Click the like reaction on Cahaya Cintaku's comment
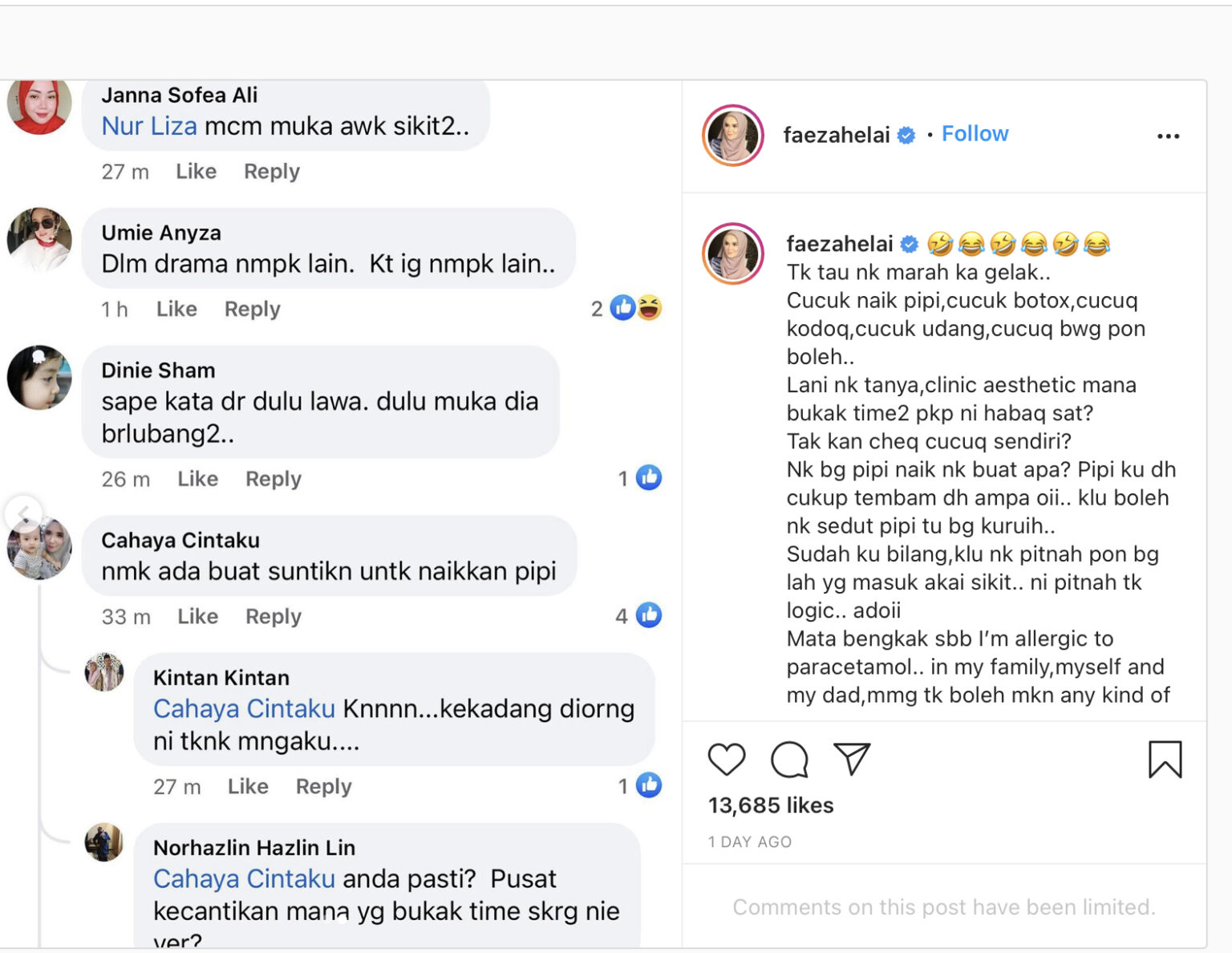 click(x=648, y=615)
